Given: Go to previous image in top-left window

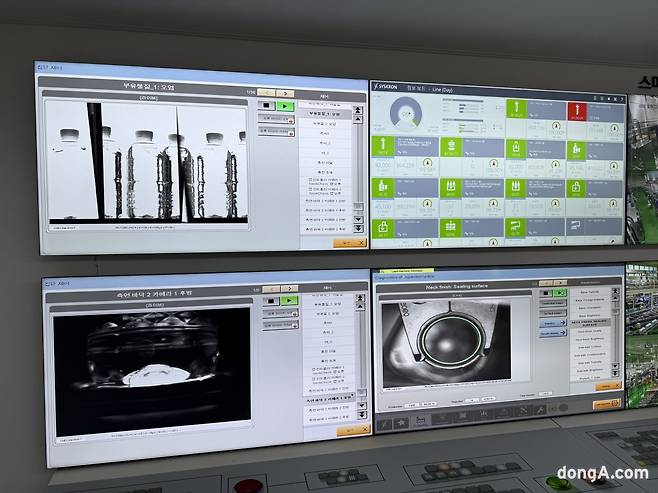Looking at the screenshot, I should (x=266, y=93).
